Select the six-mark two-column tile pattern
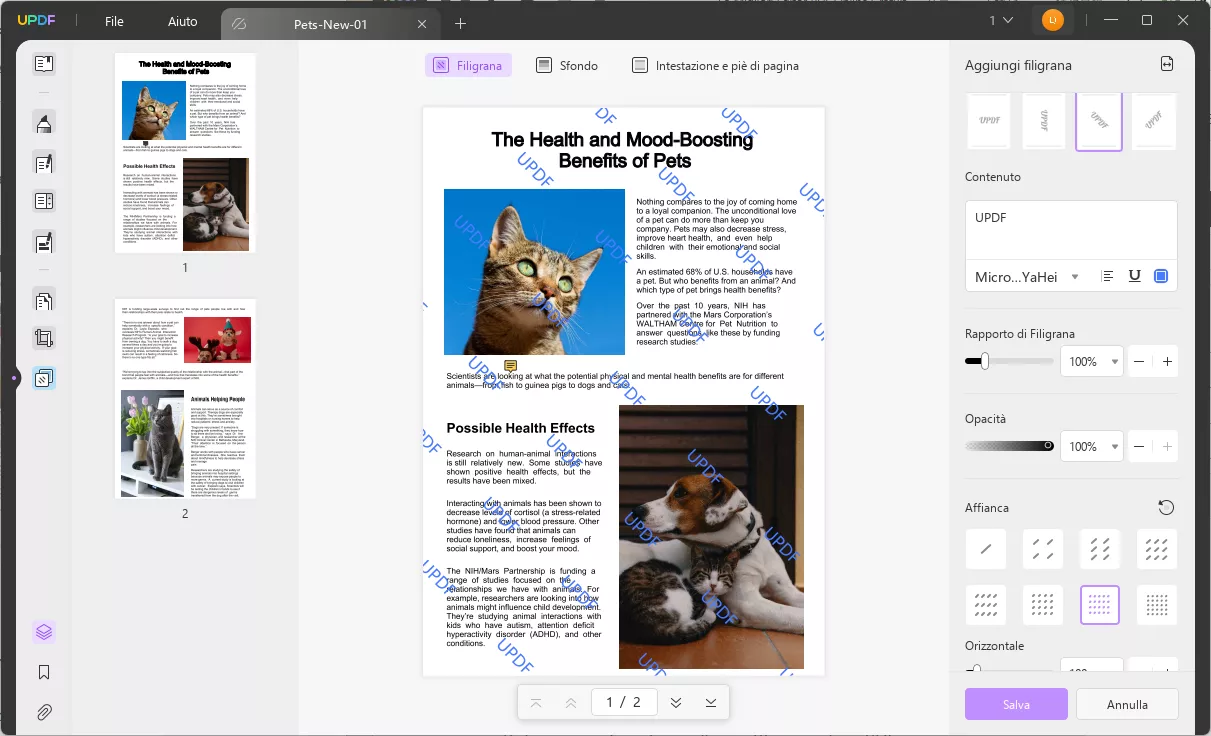Screen dimensions: 1211x736 [x=1100, y=548]
